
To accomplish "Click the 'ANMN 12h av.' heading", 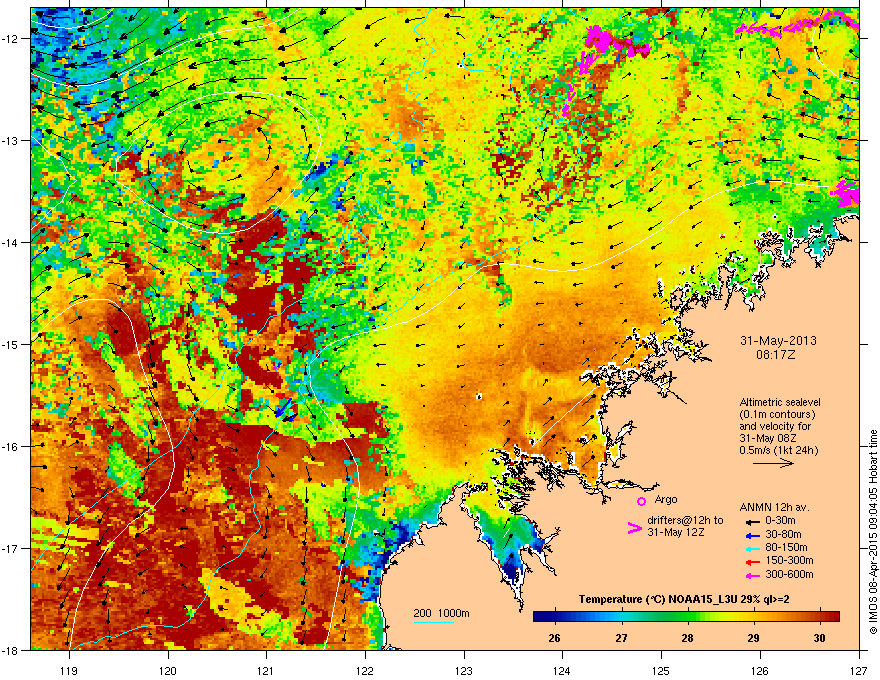I will (x=774, y=507).
